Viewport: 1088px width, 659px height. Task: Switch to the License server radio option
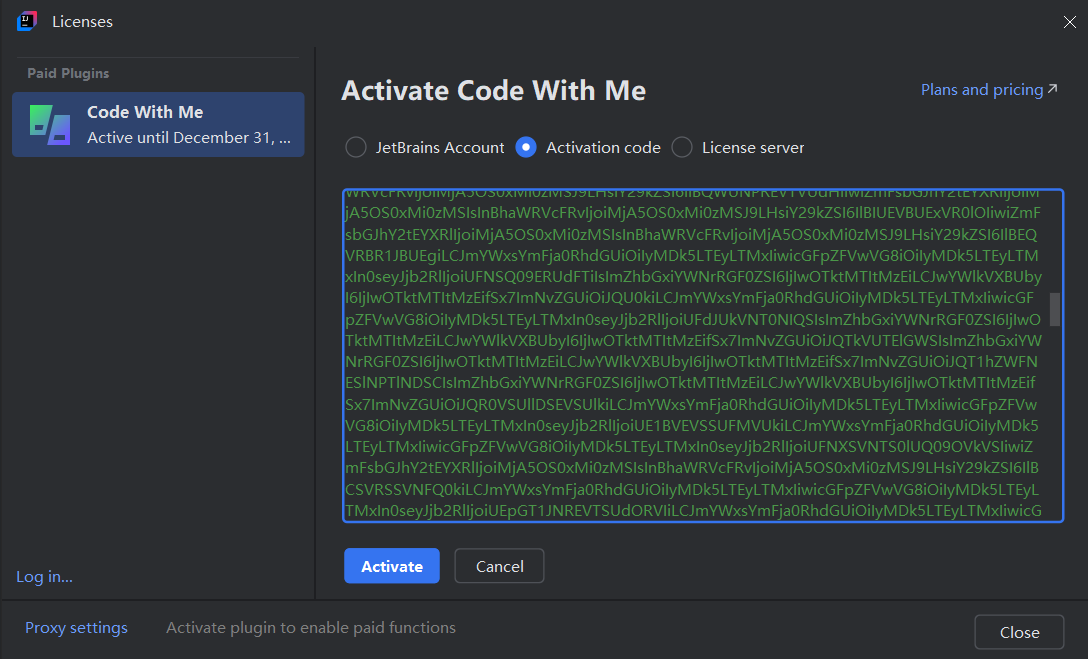click(x=682, y=147)
